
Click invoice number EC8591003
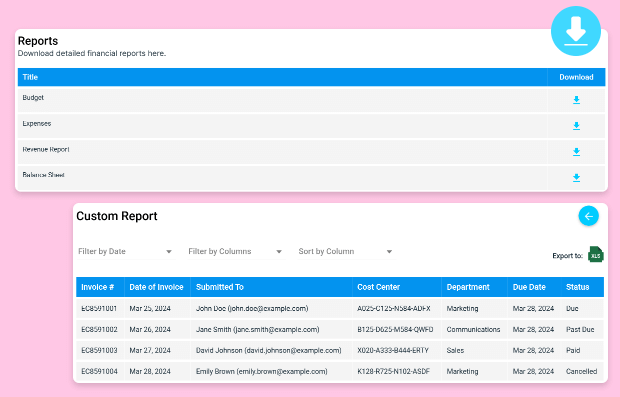99,350
